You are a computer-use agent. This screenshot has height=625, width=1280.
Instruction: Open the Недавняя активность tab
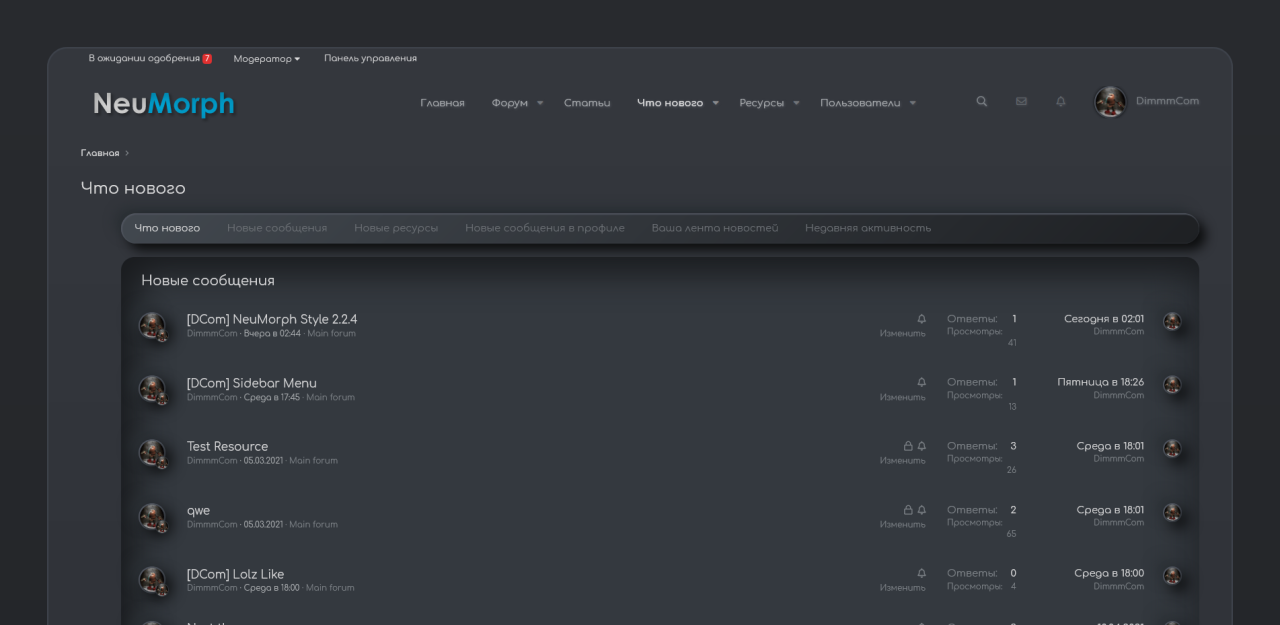(x=866, y=227)
